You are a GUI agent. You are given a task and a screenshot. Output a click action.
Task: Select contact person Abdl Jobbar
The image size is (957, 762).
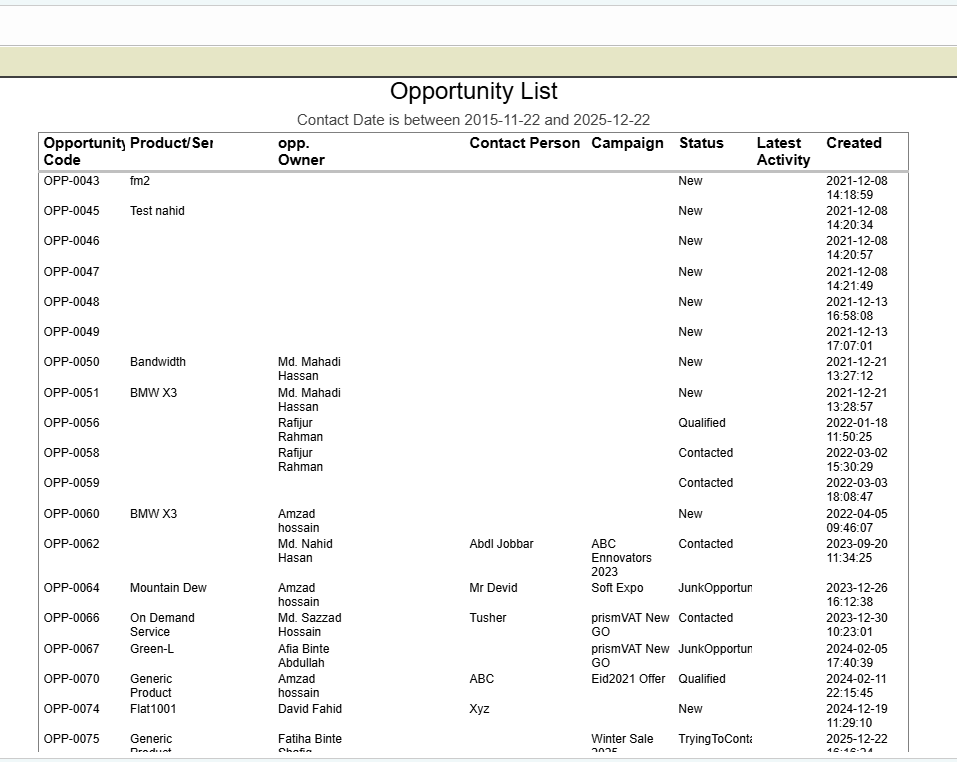coord(501,544)
